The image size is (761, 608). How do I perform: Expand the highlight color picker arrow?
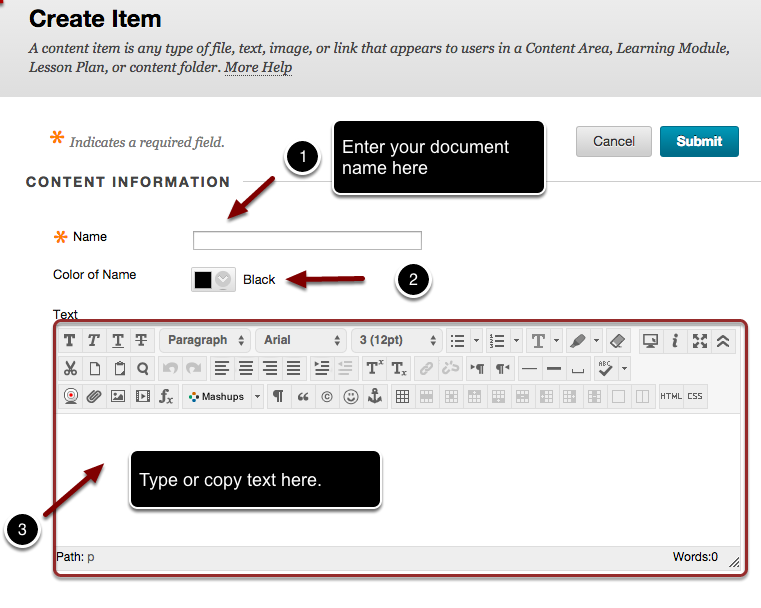[596, 341]
